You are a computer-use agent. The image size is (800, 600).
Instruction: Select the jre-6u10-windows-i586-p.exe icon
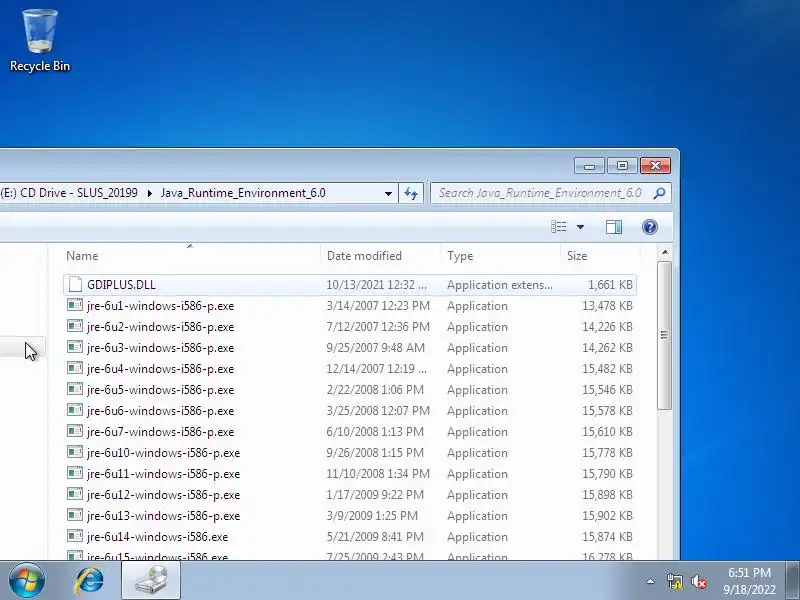75,452
